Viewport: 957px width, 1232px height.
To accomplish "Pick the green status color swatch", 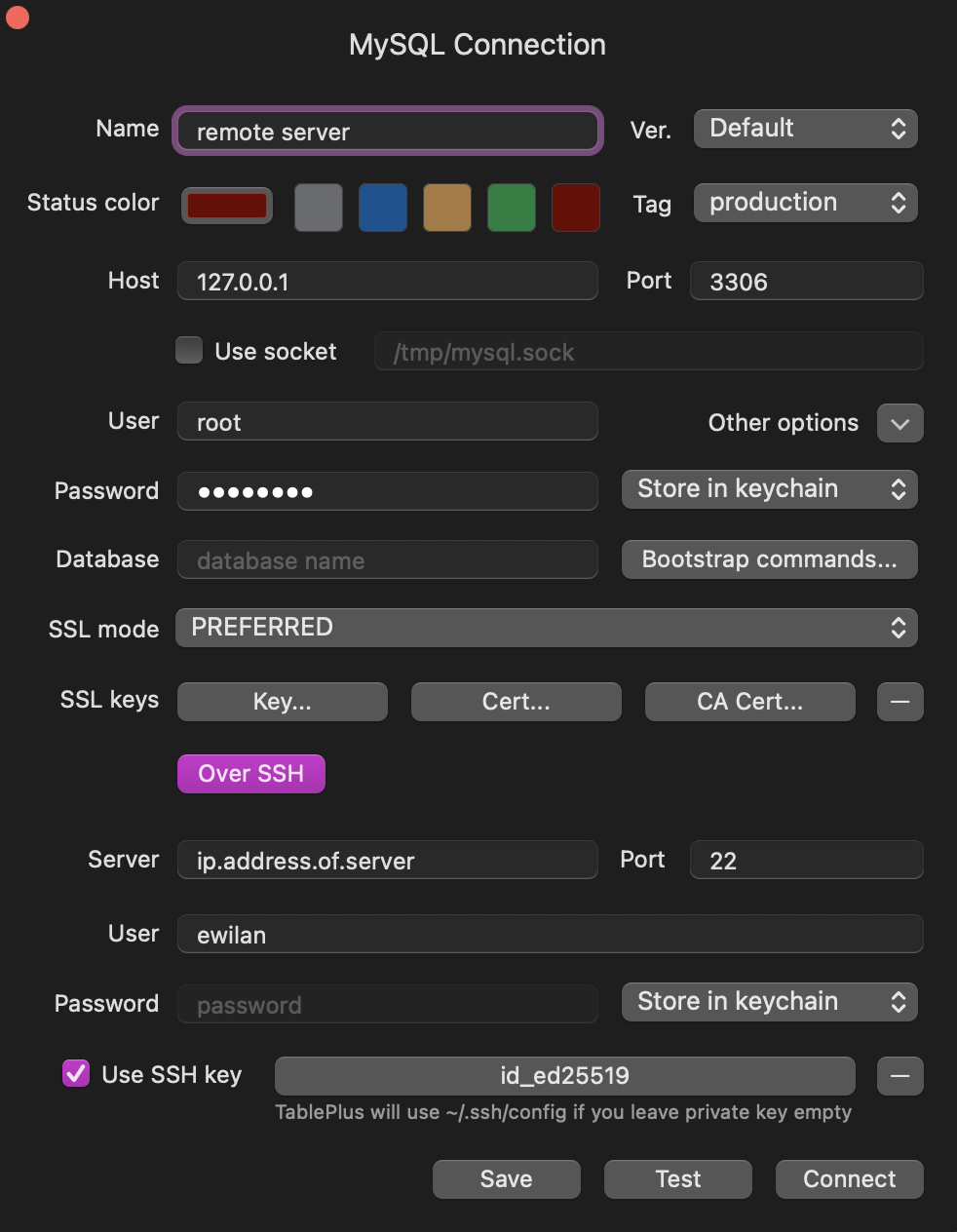I will (x=512, y=208).
